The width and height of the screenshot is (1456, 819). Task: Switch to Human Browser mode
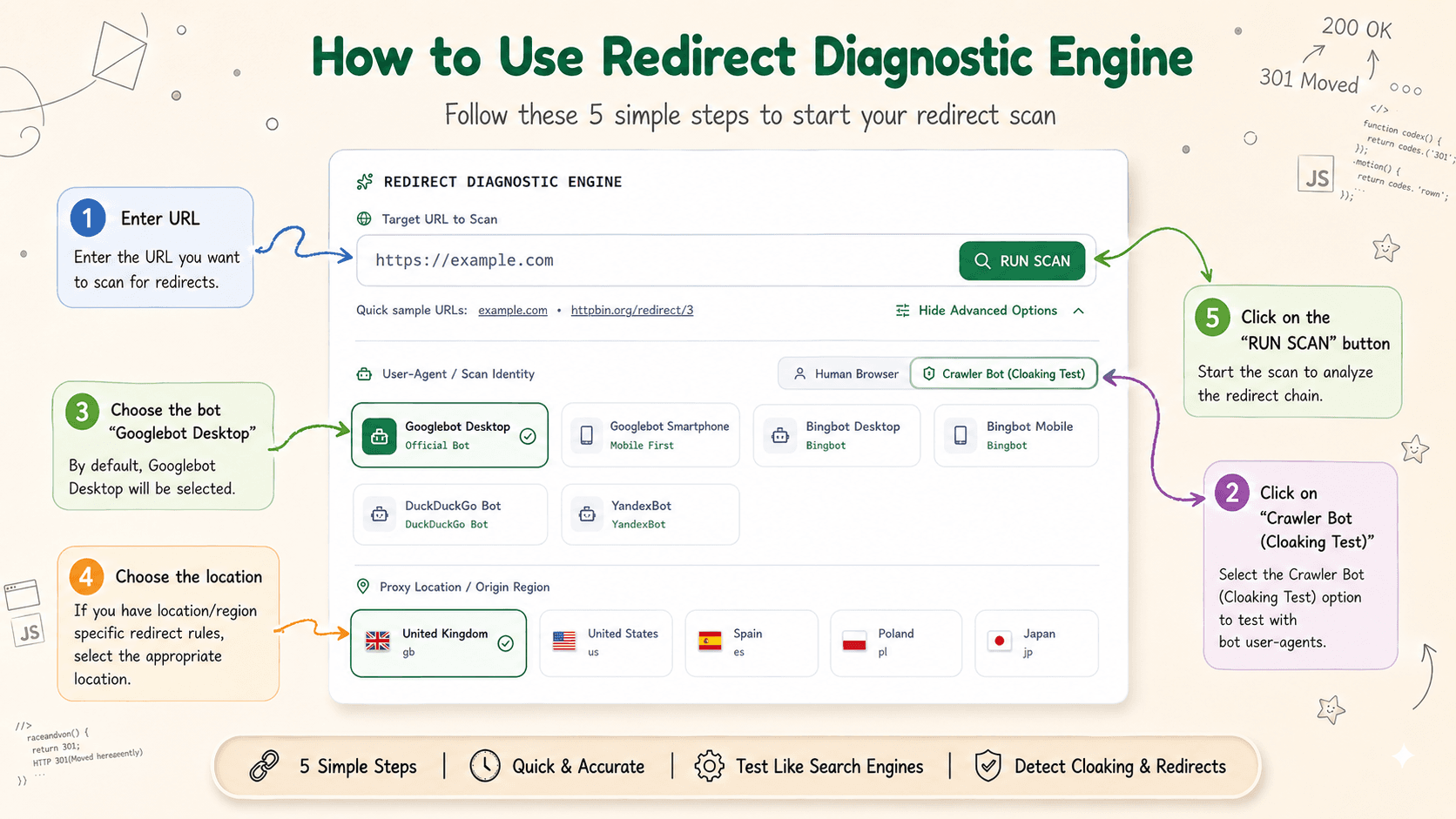(845, 373)
